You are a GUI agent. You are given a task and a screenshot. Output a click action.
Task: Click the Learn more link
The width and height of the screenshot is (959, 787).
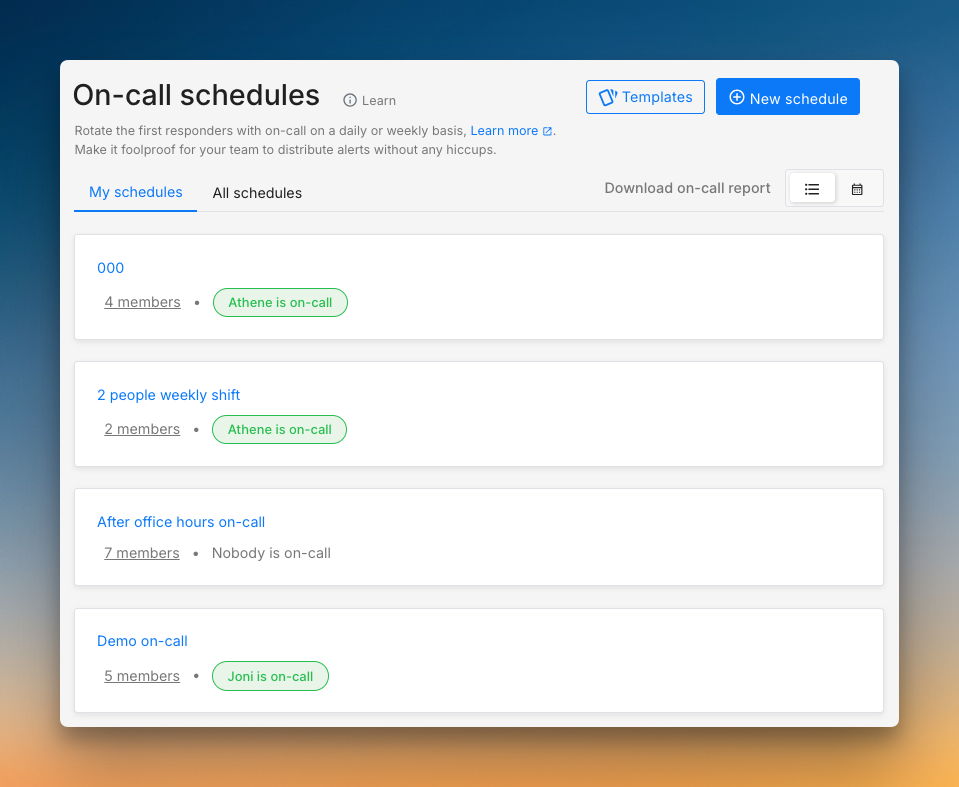[506, 130]
